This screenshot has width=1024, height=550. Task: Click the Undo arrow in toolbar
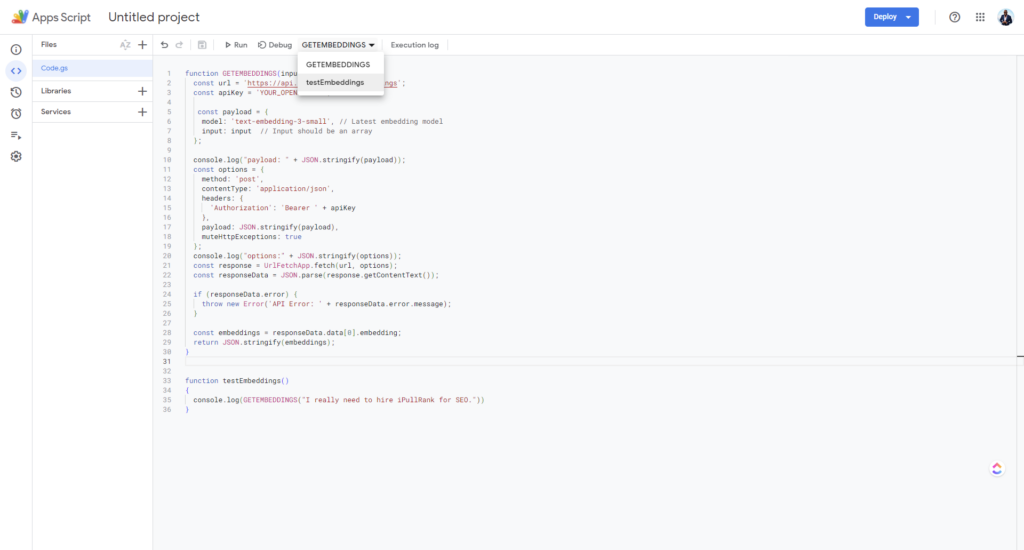165,45
